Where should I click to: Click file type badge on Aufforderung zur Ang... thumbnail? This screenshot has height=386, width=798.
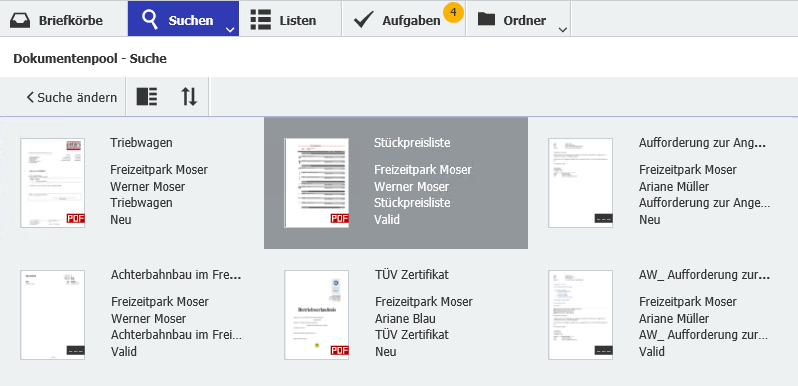[x=604, y=218]
